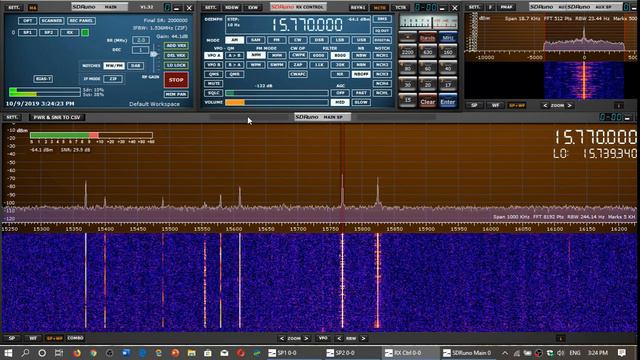Click the DEL VRX button
Screen dimensions: 640x360
tap(176, 56)
